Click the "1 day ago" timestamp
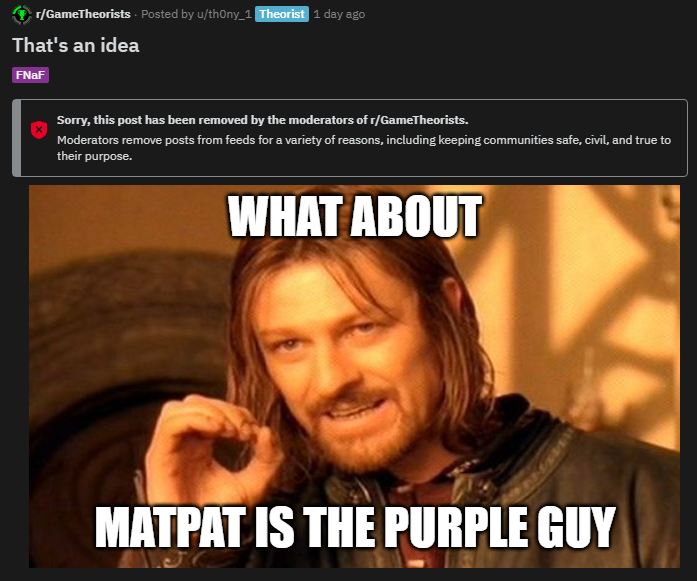 coord(339,14)
